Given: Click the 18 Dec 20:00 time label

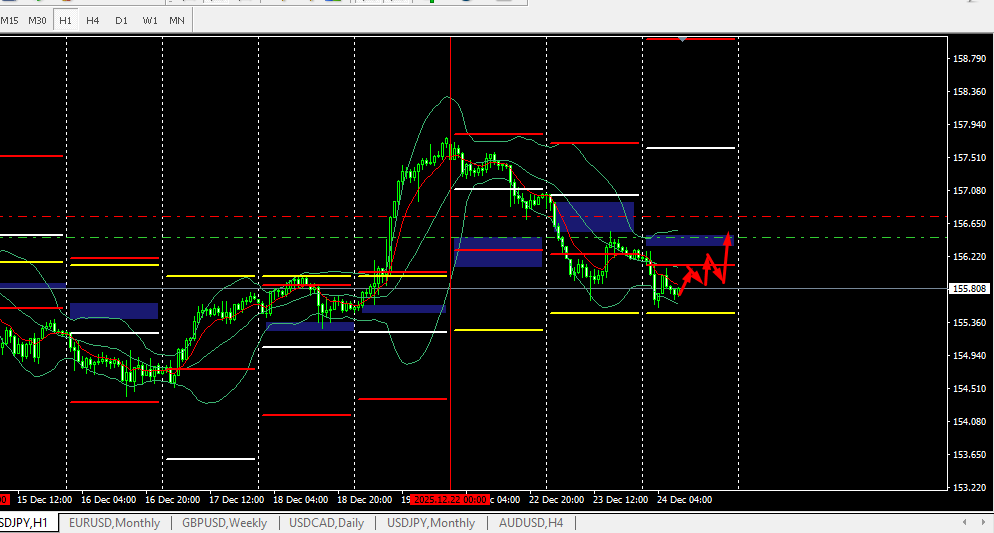Looking at the screenshot, I should [365, 499].
